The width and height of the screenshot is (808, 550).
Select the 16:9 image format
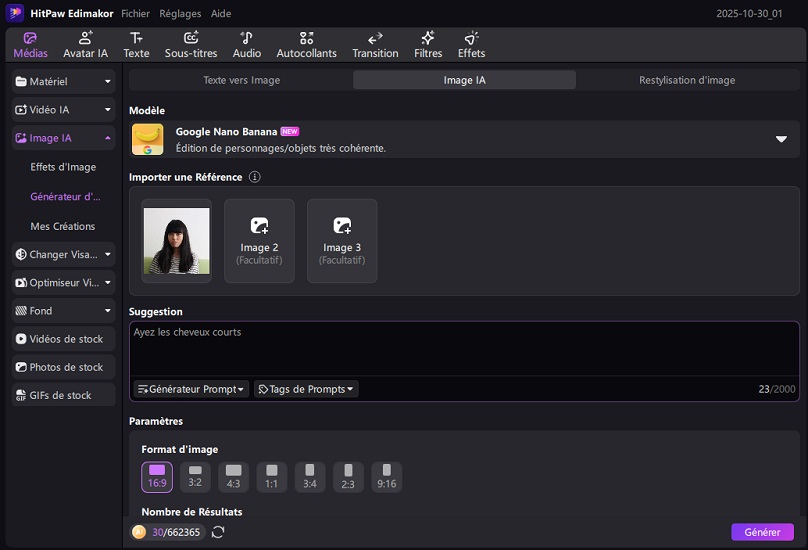157,477
